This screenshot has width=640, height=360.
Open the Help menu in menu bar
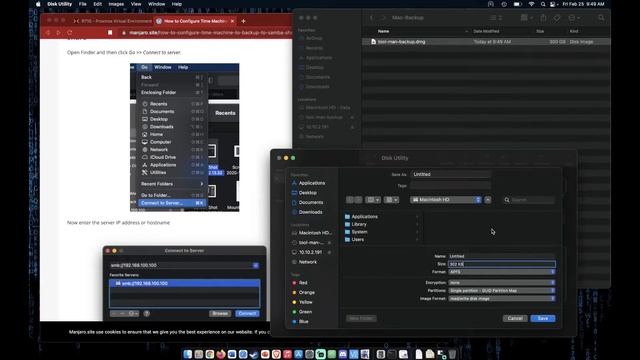177,4
